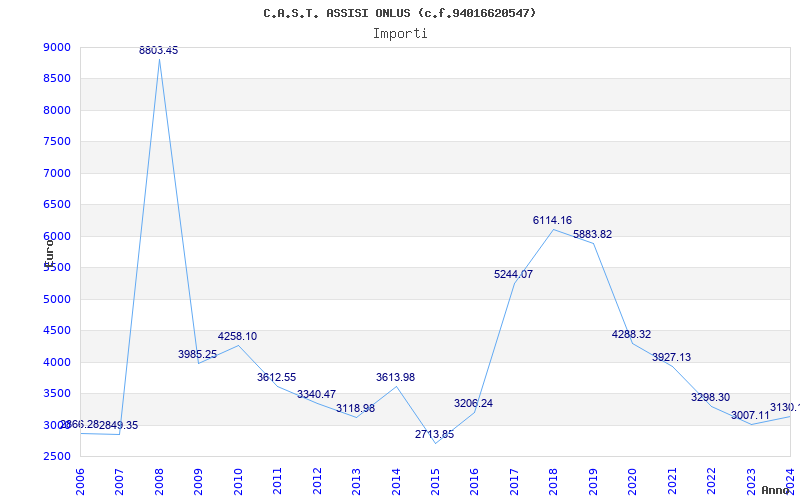Click the 4258.10 data label
Image resolution: width=800 pixels, height=500 pixels.
237,336
